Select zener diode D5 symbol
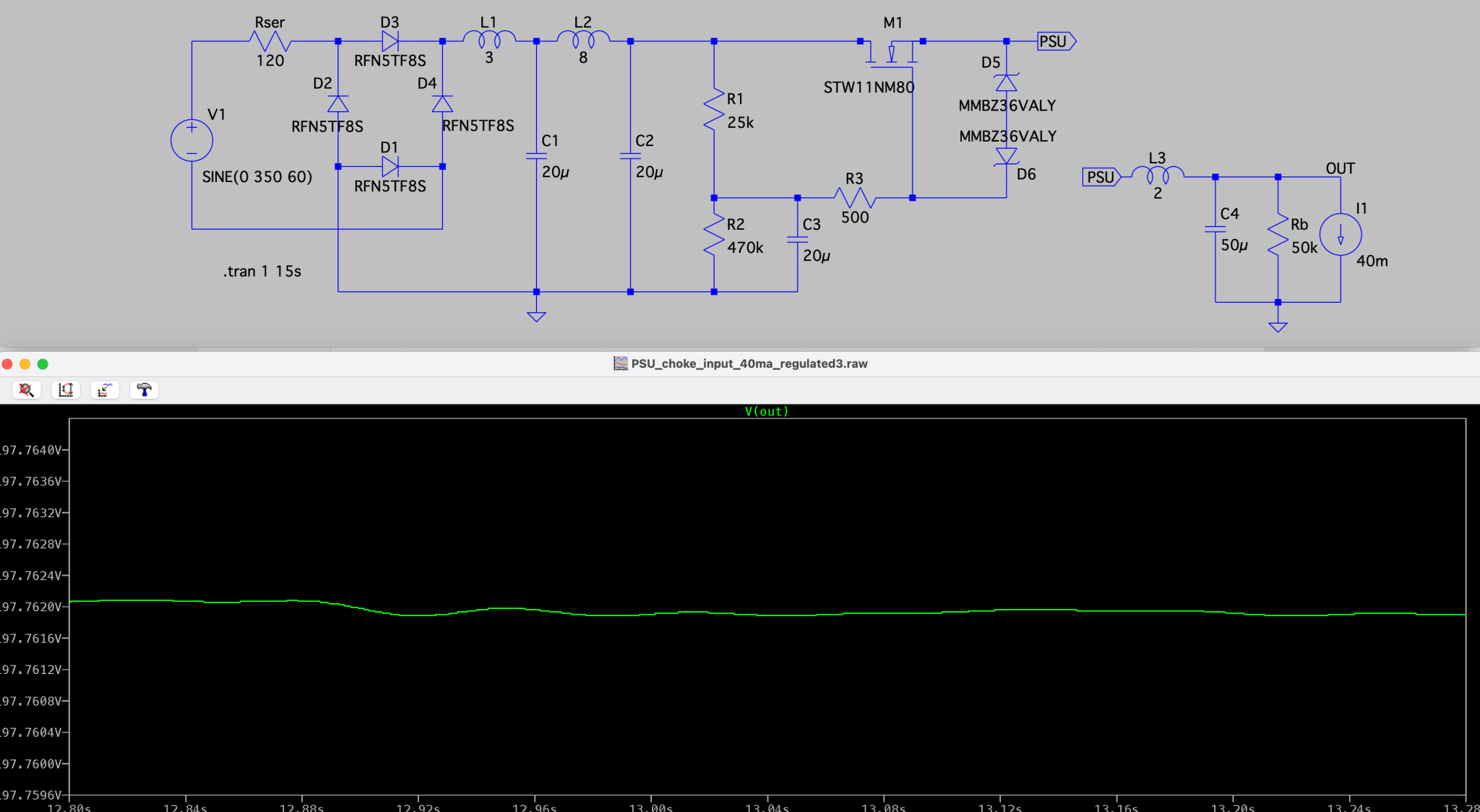Image resolution: width=1480 pixels, height=812 pixels. [1007, 82]
